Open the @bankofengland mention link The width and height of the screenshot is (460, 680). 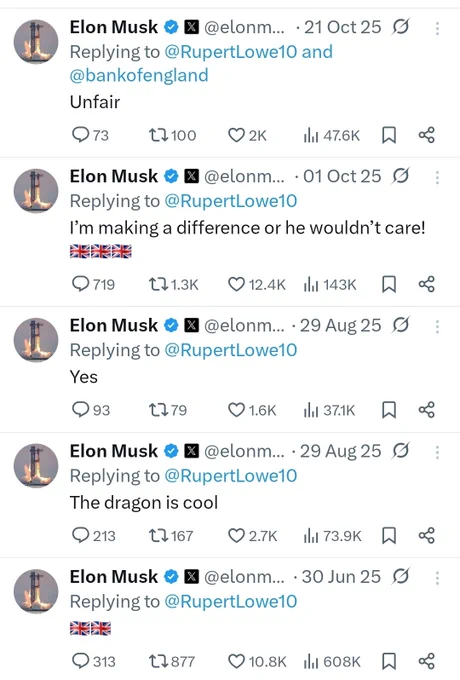(x=139, y=75)
